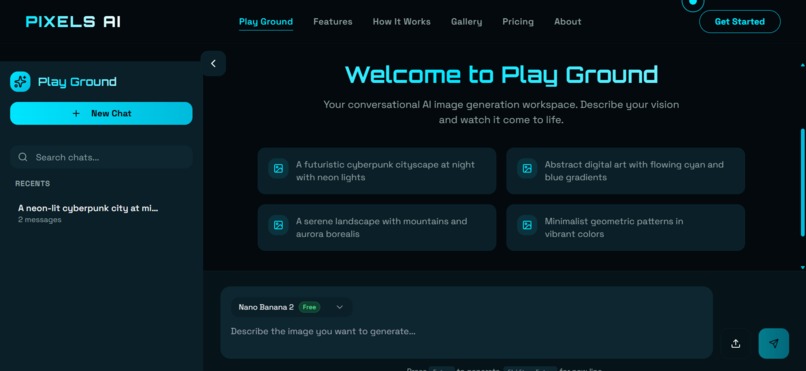The height and width of the screenshot is (371, 806).
Task: Focus the Search chats field
Action: pos(101,157)
